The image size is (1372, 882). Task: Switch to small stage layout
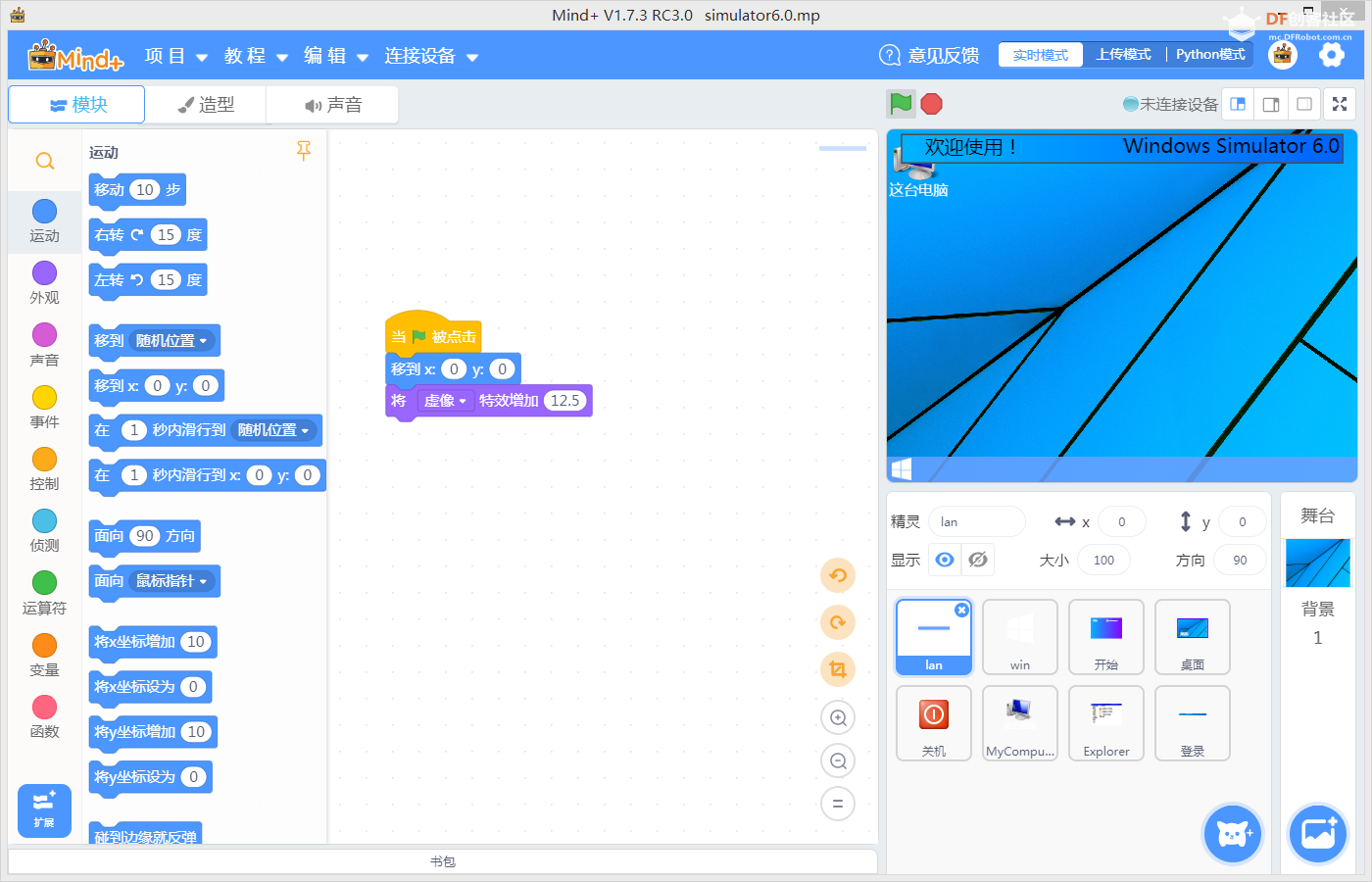point(1238,104)
